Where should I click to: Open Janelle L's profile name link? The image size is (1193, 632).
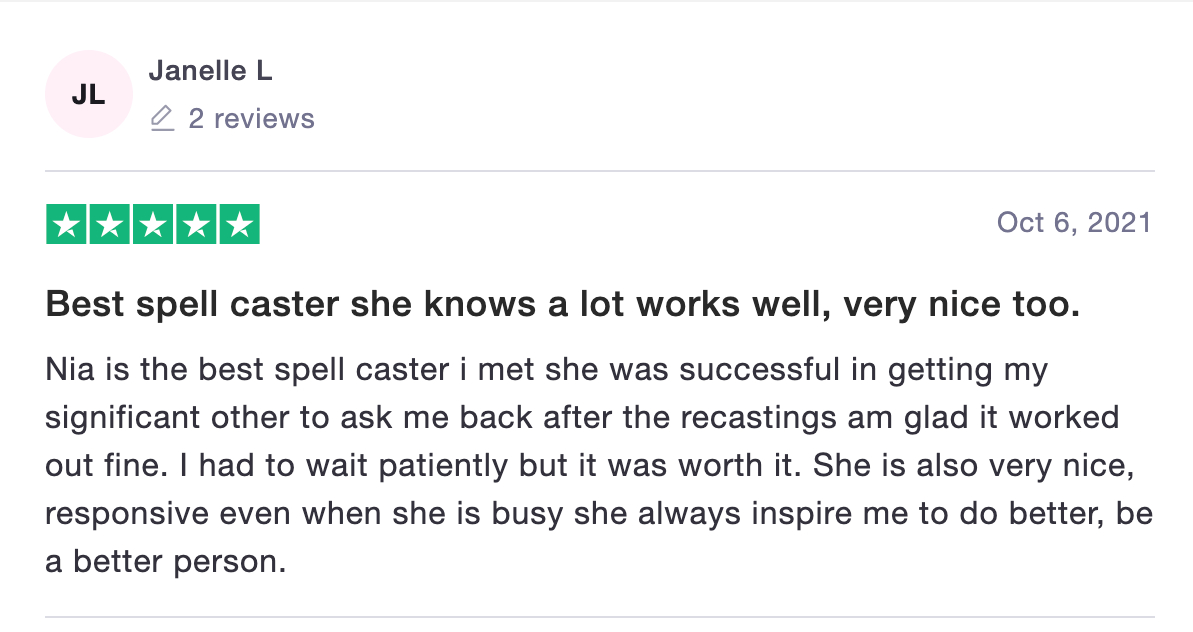point(211,71)
